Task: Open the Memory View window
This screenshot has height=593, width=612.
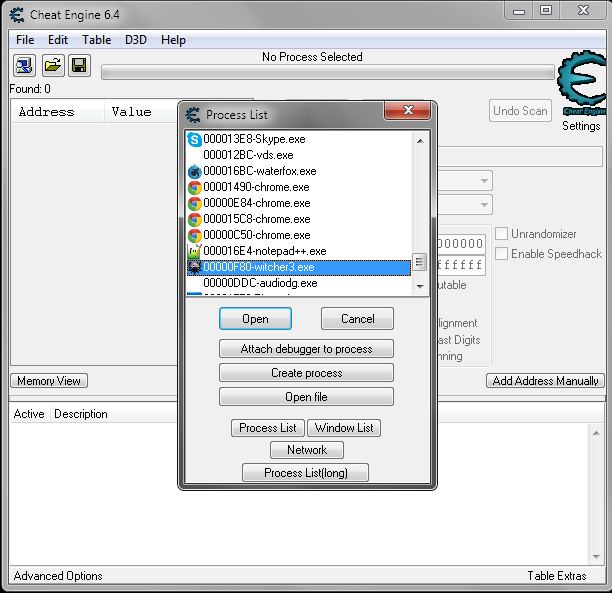Action: pos(49,381)
